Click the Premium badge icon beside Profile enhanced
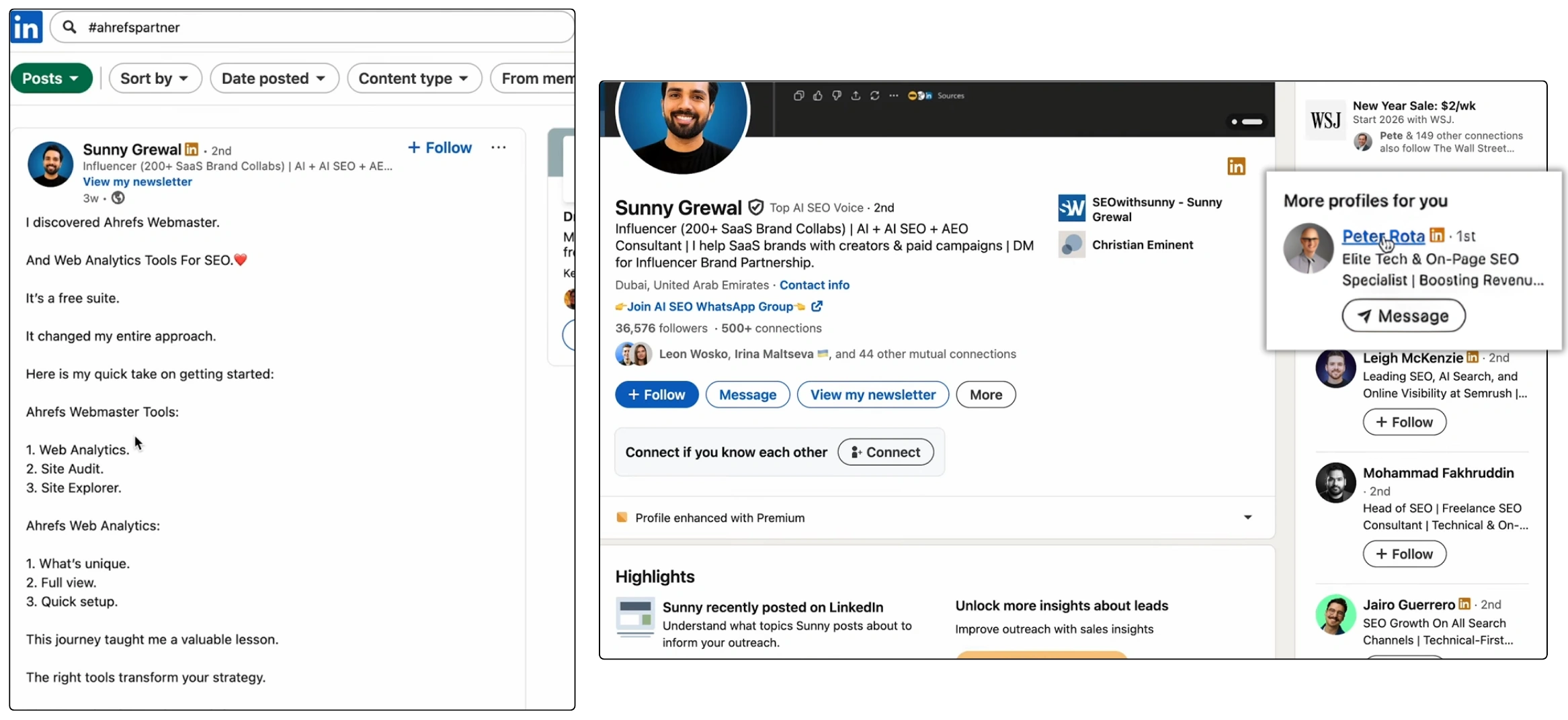 [x=622, y=517]
